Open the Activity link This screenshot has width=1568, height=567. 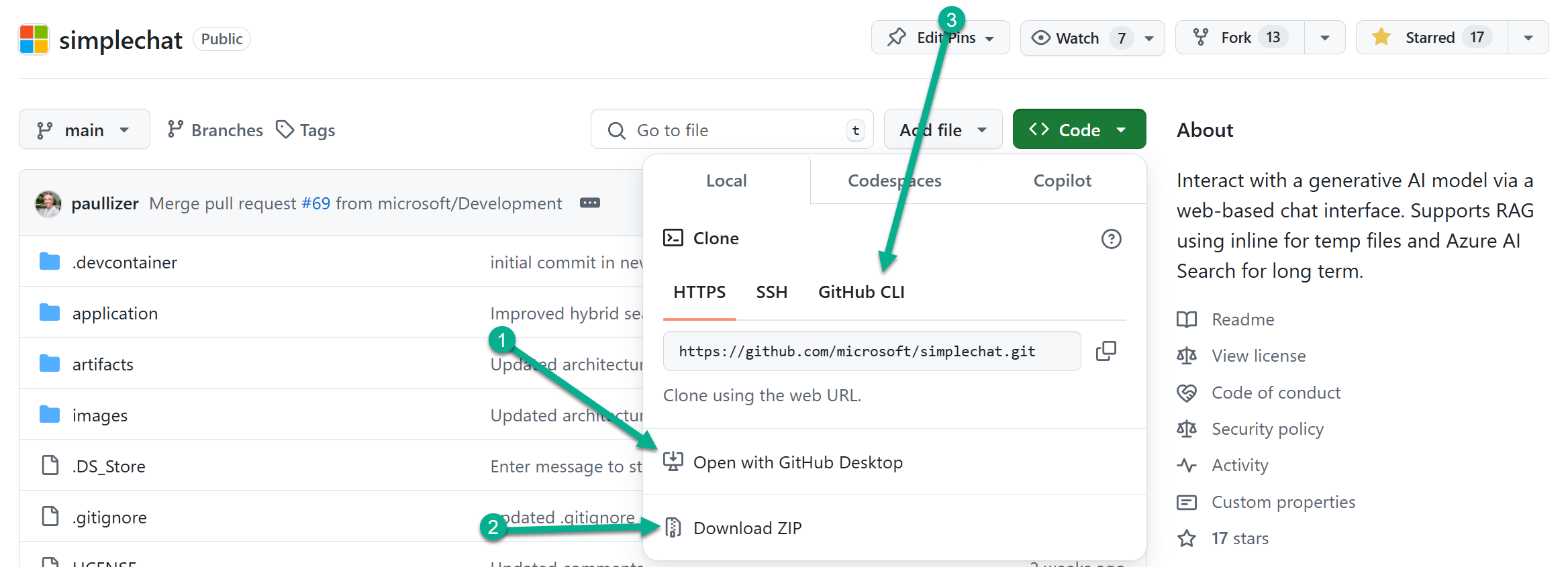pos(1240,465)
